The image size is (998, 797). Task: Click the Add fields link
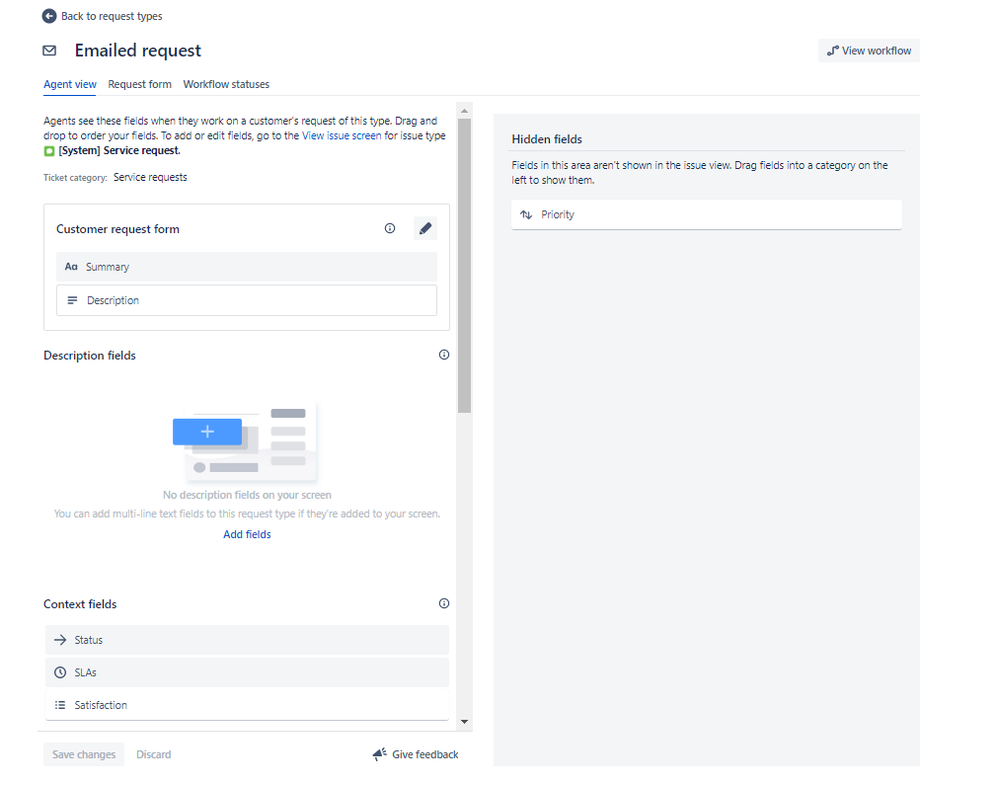(x=247, y=534)
